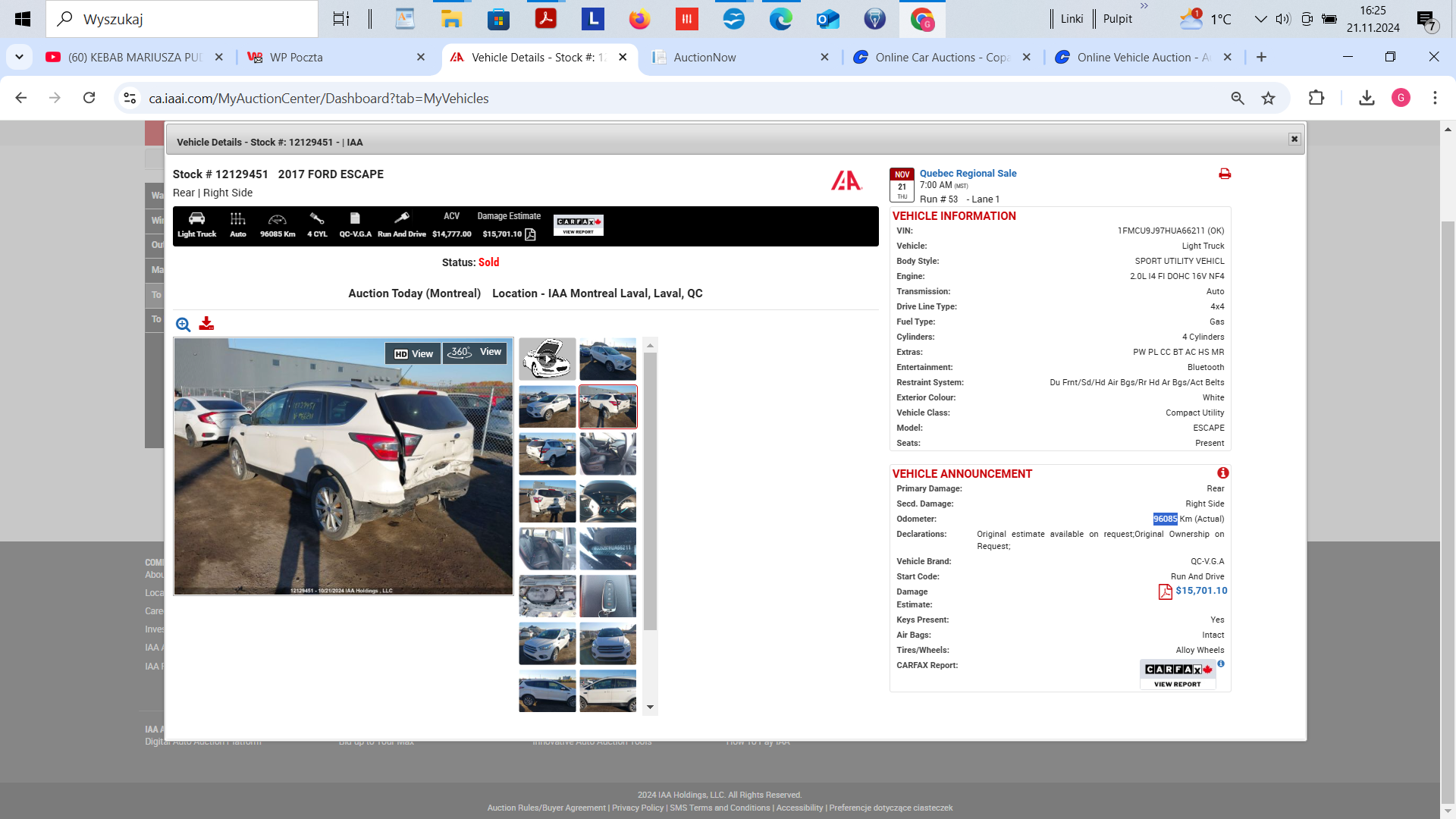Open a new browser tab
The image size is (1456, 819).
[1261, 57]
